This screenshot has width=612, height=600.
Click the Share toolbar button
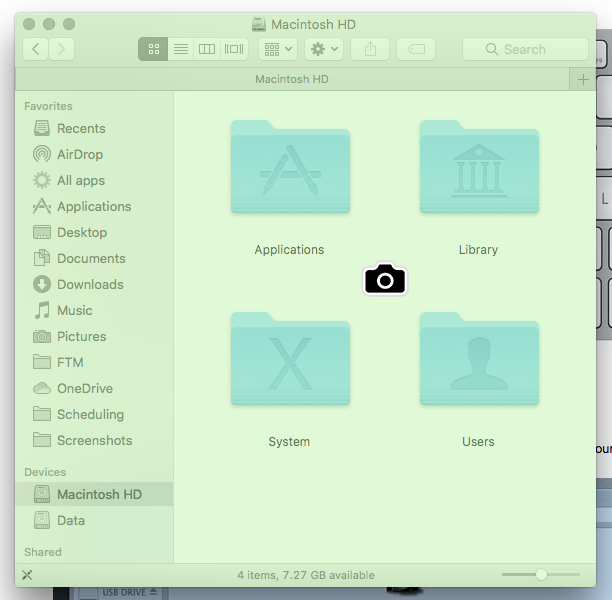(370, 49)
